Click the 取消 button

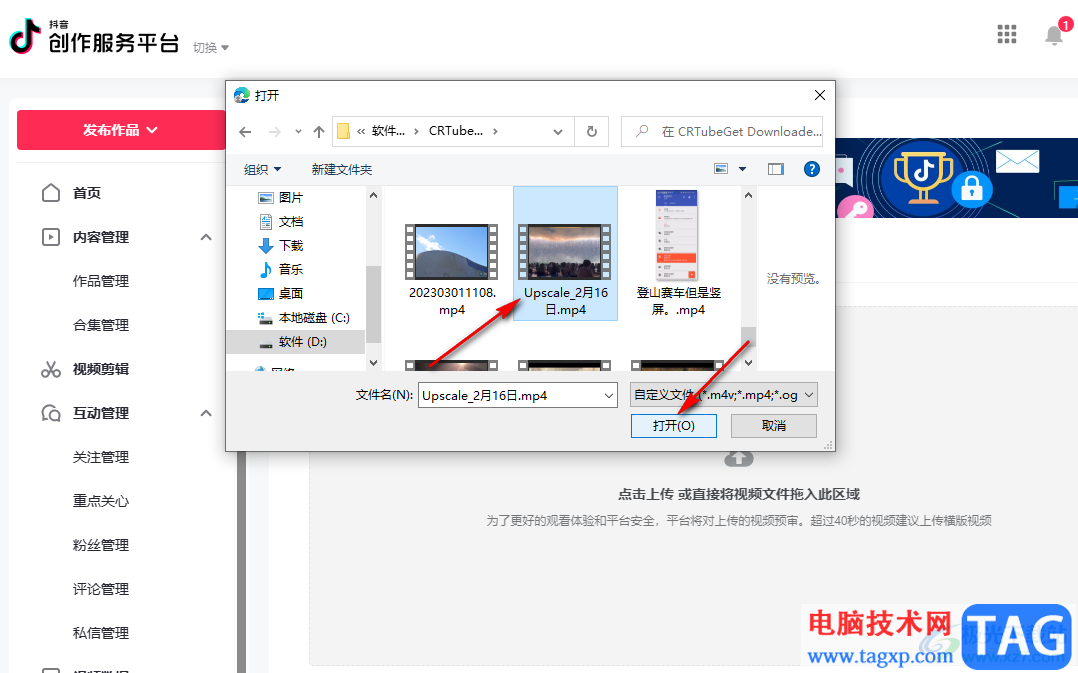pyautogui.click(x=773, y=426)
